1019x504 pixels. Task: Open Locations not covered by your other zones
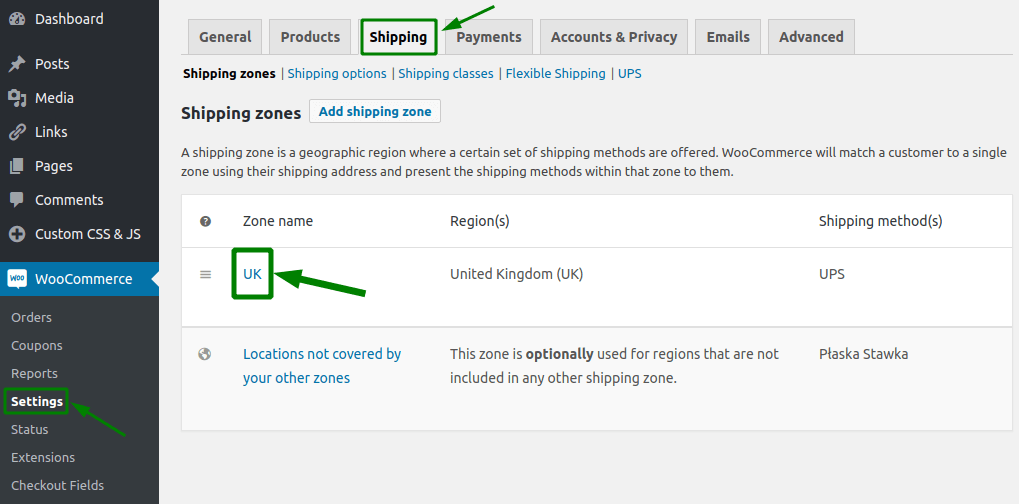[322, 366]
